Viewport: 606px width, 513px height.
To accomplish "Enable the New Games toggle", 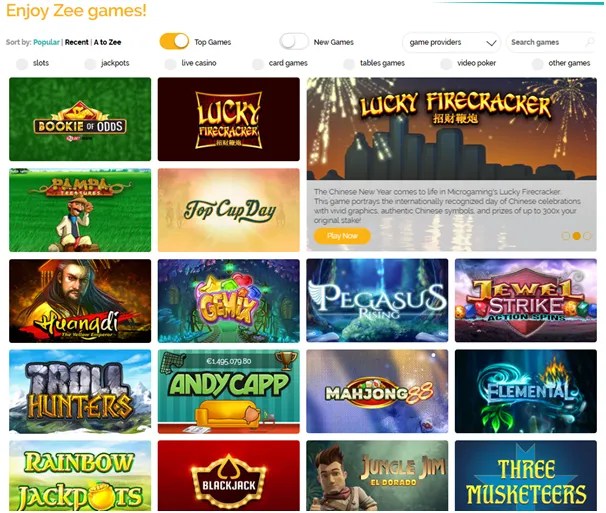I will point(294,41).
